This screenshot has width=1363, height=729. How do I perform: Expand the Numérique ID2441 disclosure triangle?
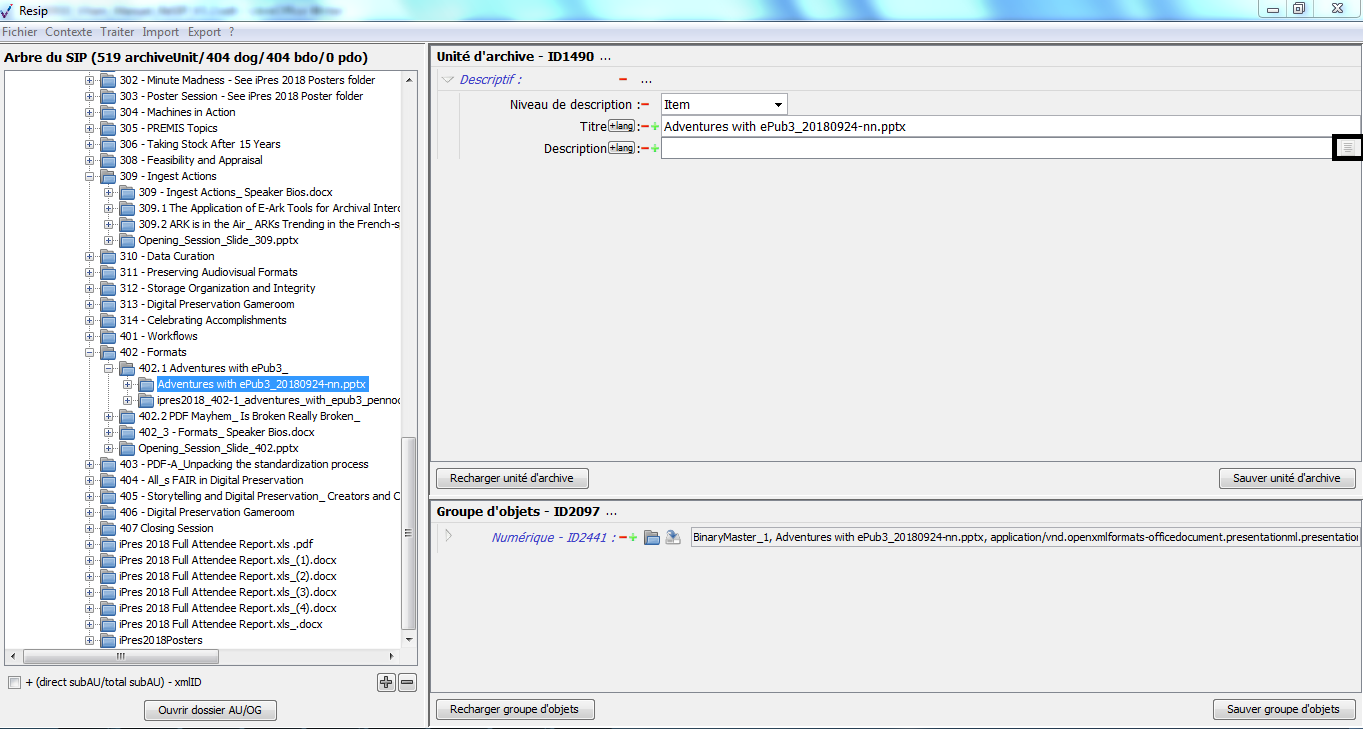[448, 537]
